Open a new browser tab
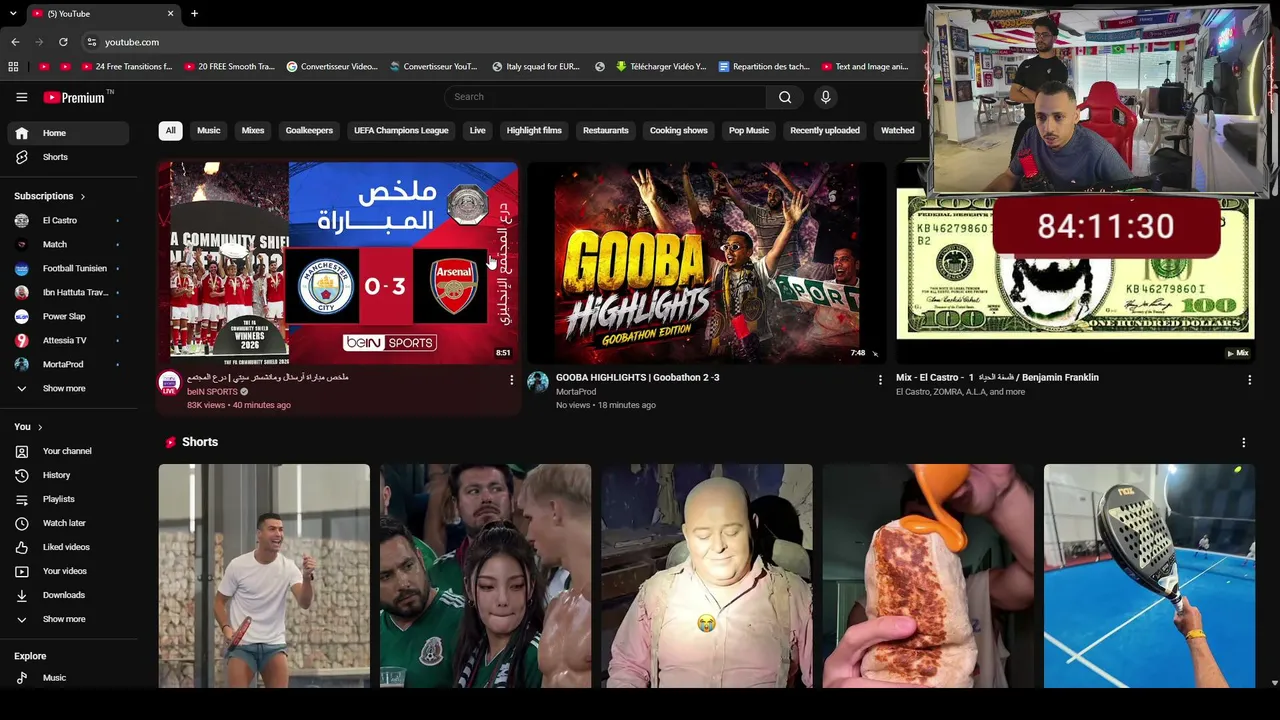 (x=194, y=14)
